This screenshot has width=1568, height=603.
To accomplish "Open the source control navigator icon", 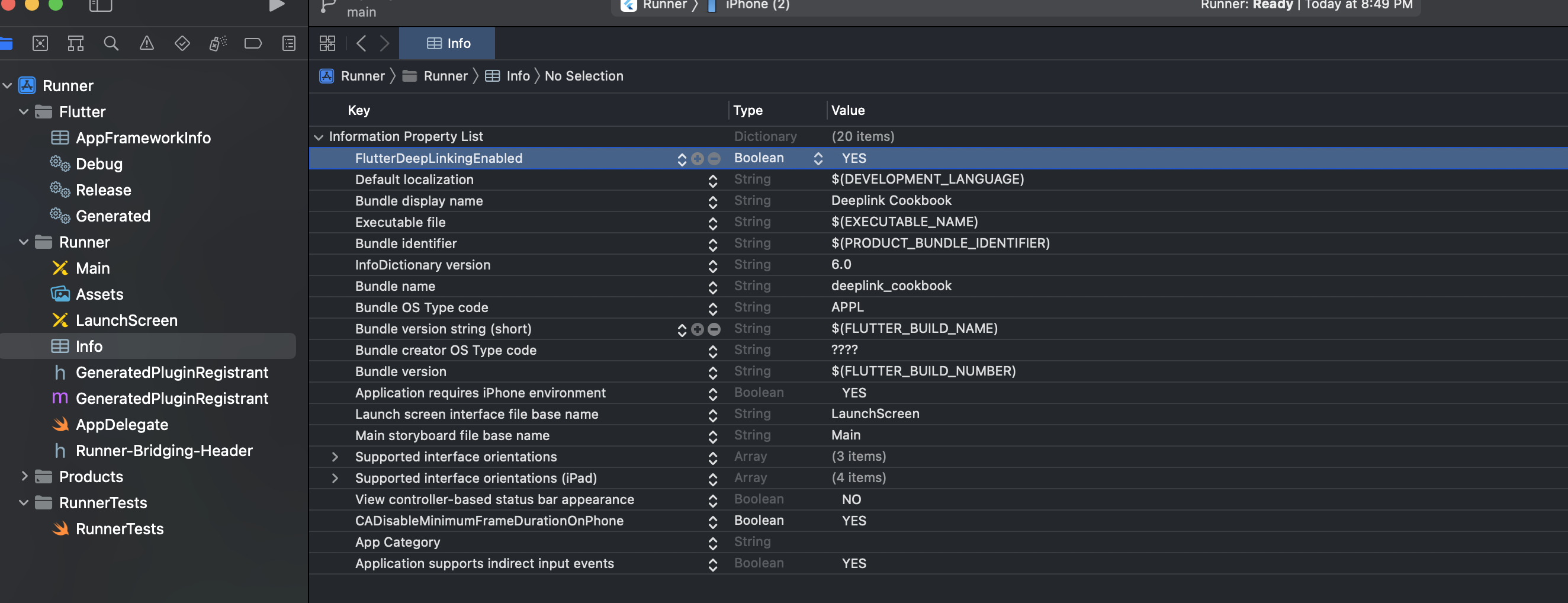I will [40, 43].
